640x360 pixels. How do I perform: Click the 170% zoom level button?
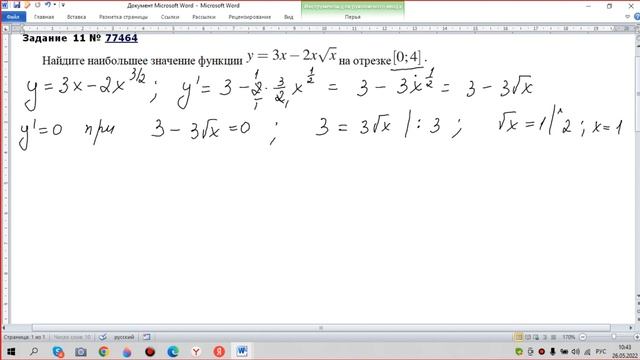point(569,337)
